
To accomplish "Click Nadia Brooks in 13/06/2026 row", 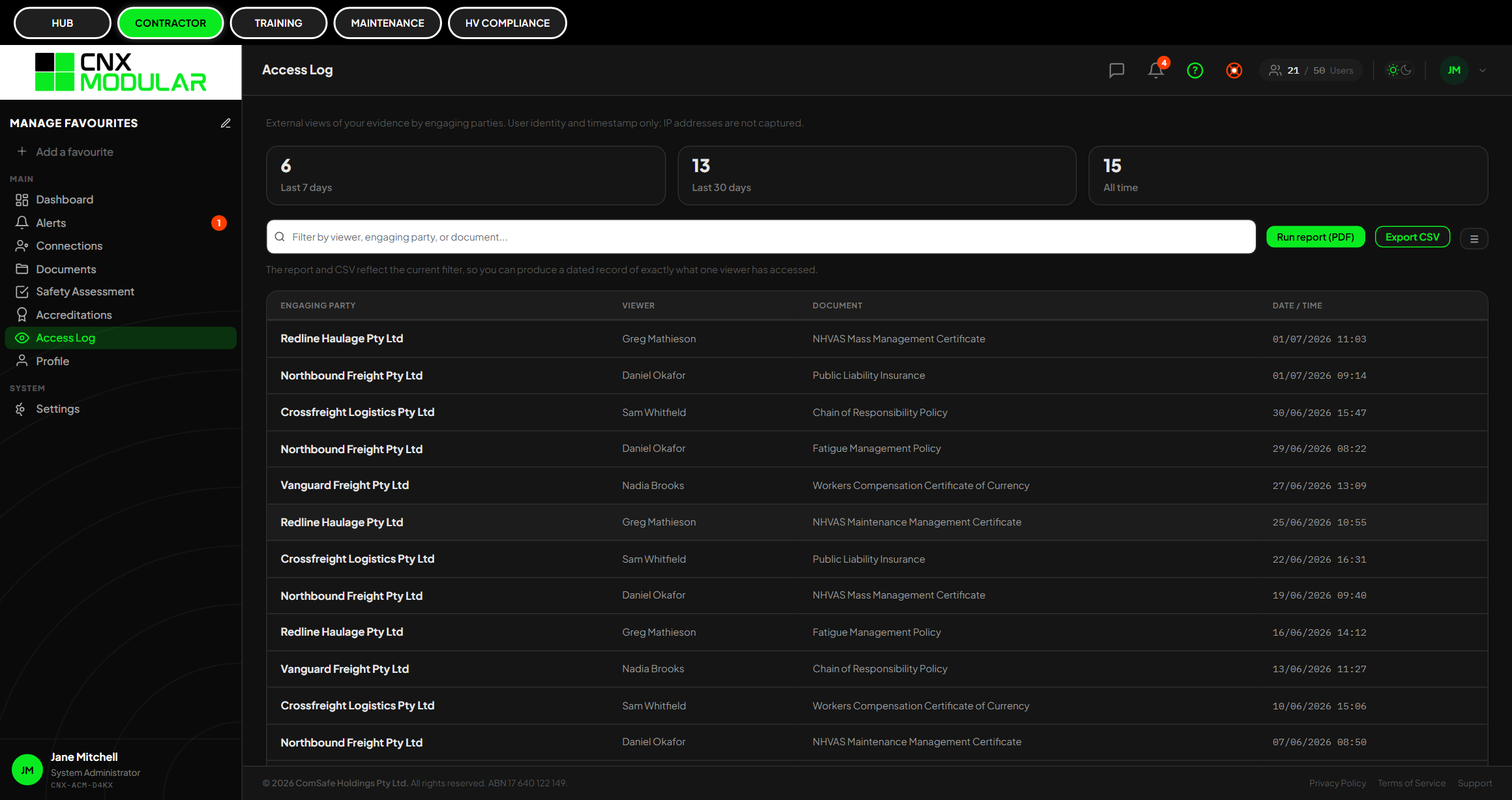I will tap(653, 668).
